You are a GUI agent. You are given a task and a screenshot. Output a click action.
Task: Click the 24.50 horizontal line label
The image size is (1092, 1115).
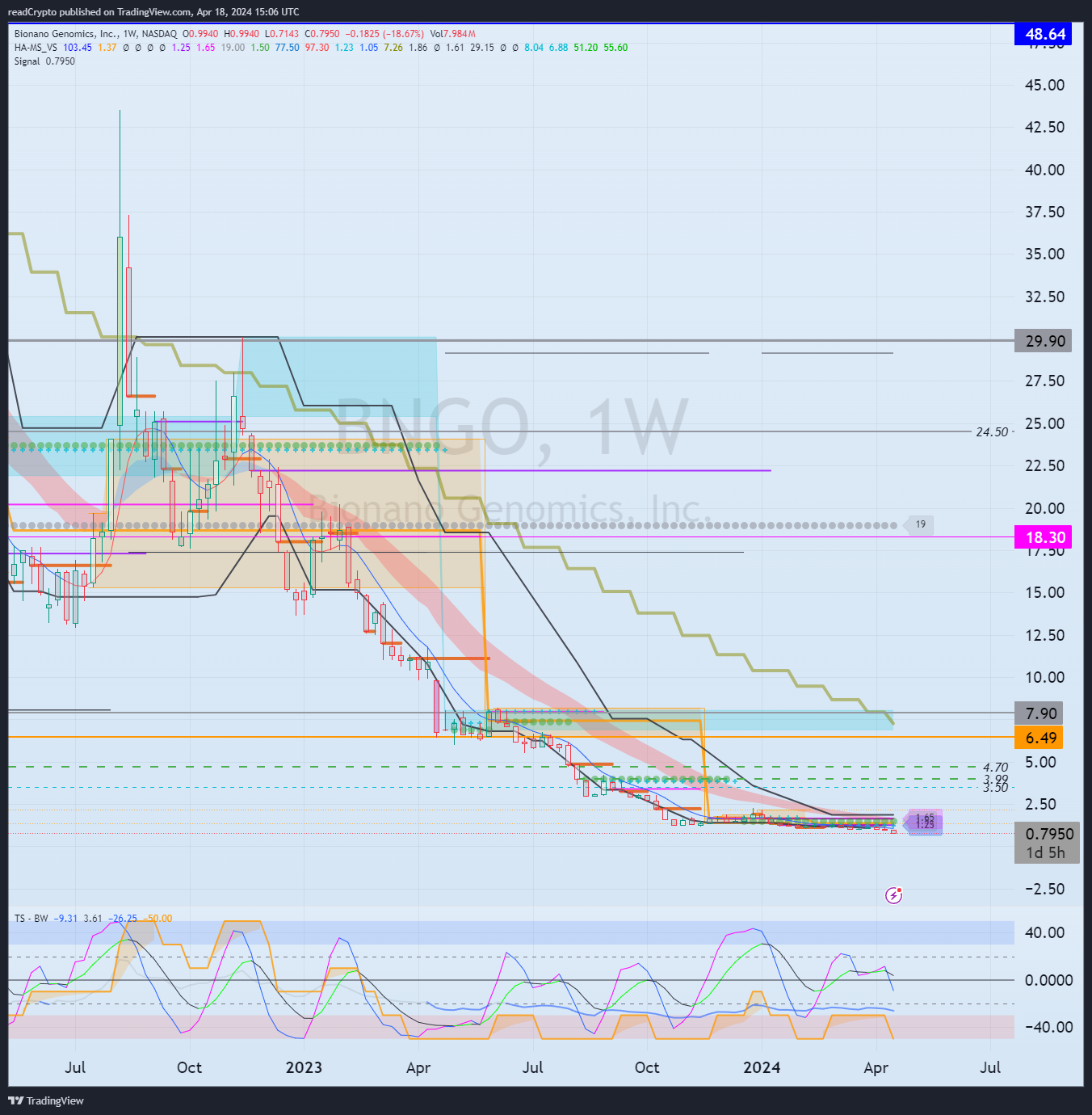pyautogui.click(x=992, y=432)
